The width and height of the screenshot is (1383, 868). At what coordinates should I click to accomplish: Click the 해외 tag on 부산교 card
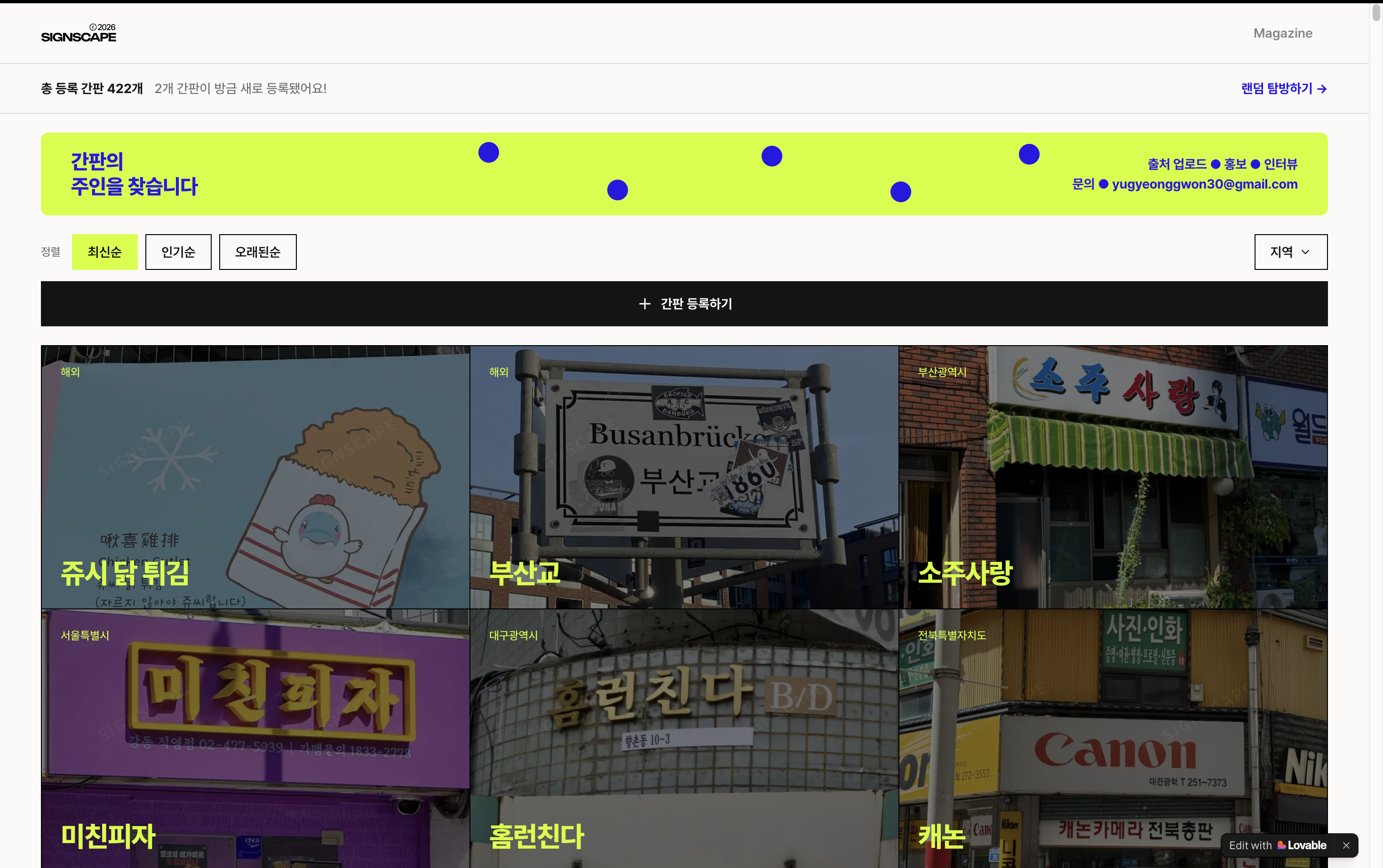(x=499, y=372)
